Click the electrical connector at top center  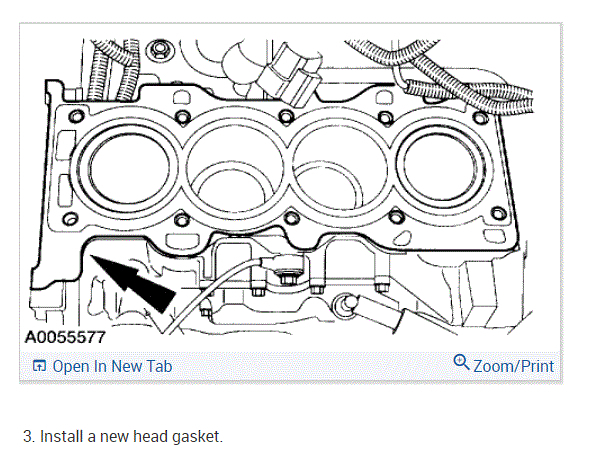pyautogui.click(x=289, y=75)
